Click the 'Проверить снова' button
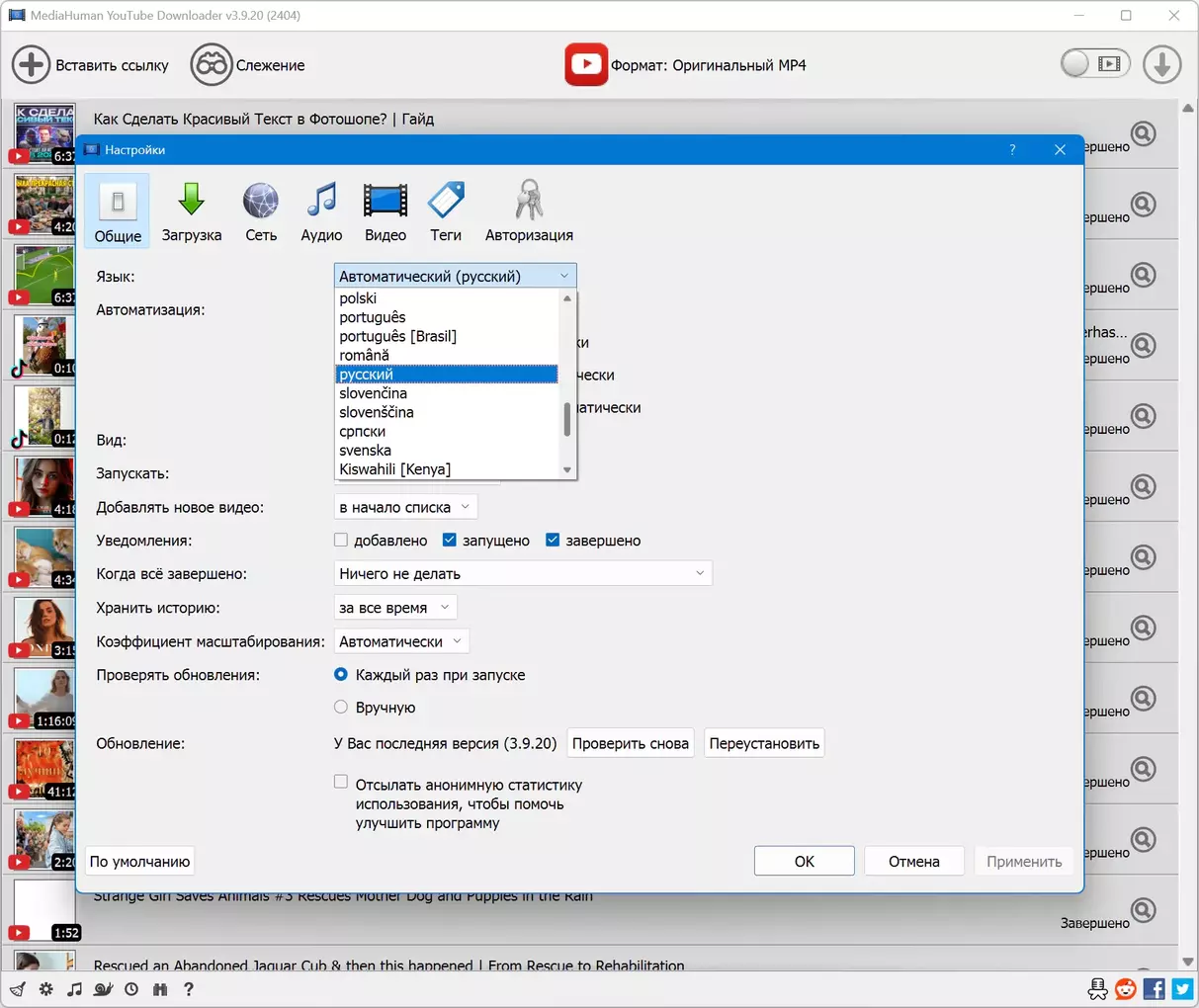1199x1008 pixels. tap(630, 743)
